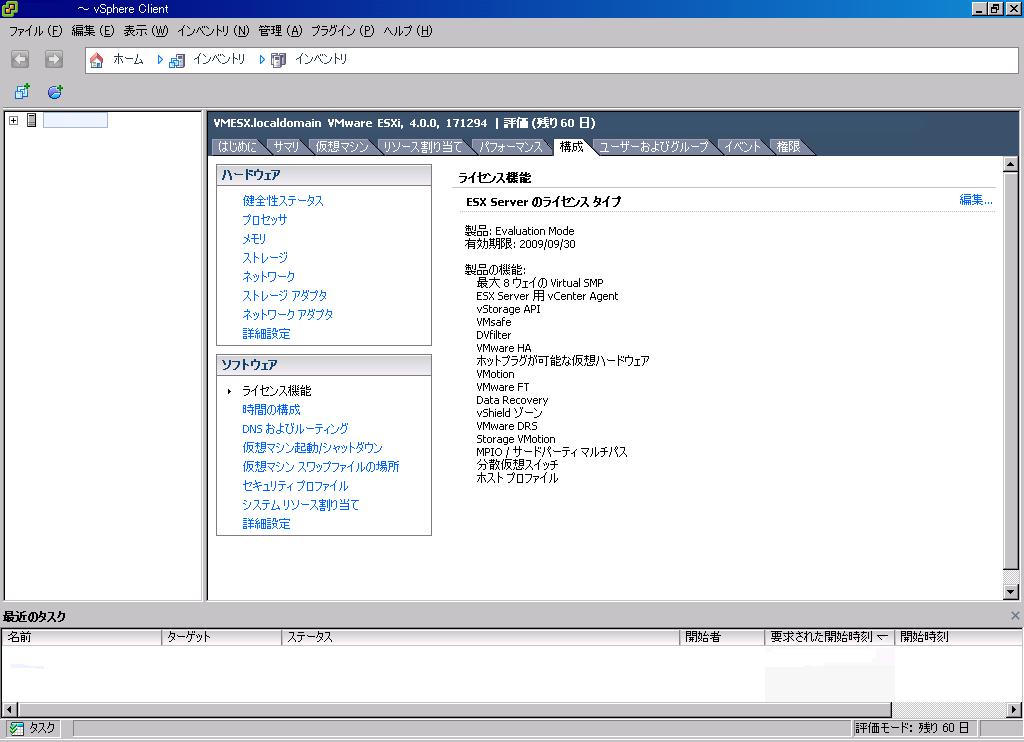Screen dimensions: 1024x742
Task: Click the globe toolbar icon with plus
Action: tap(55, 91)
